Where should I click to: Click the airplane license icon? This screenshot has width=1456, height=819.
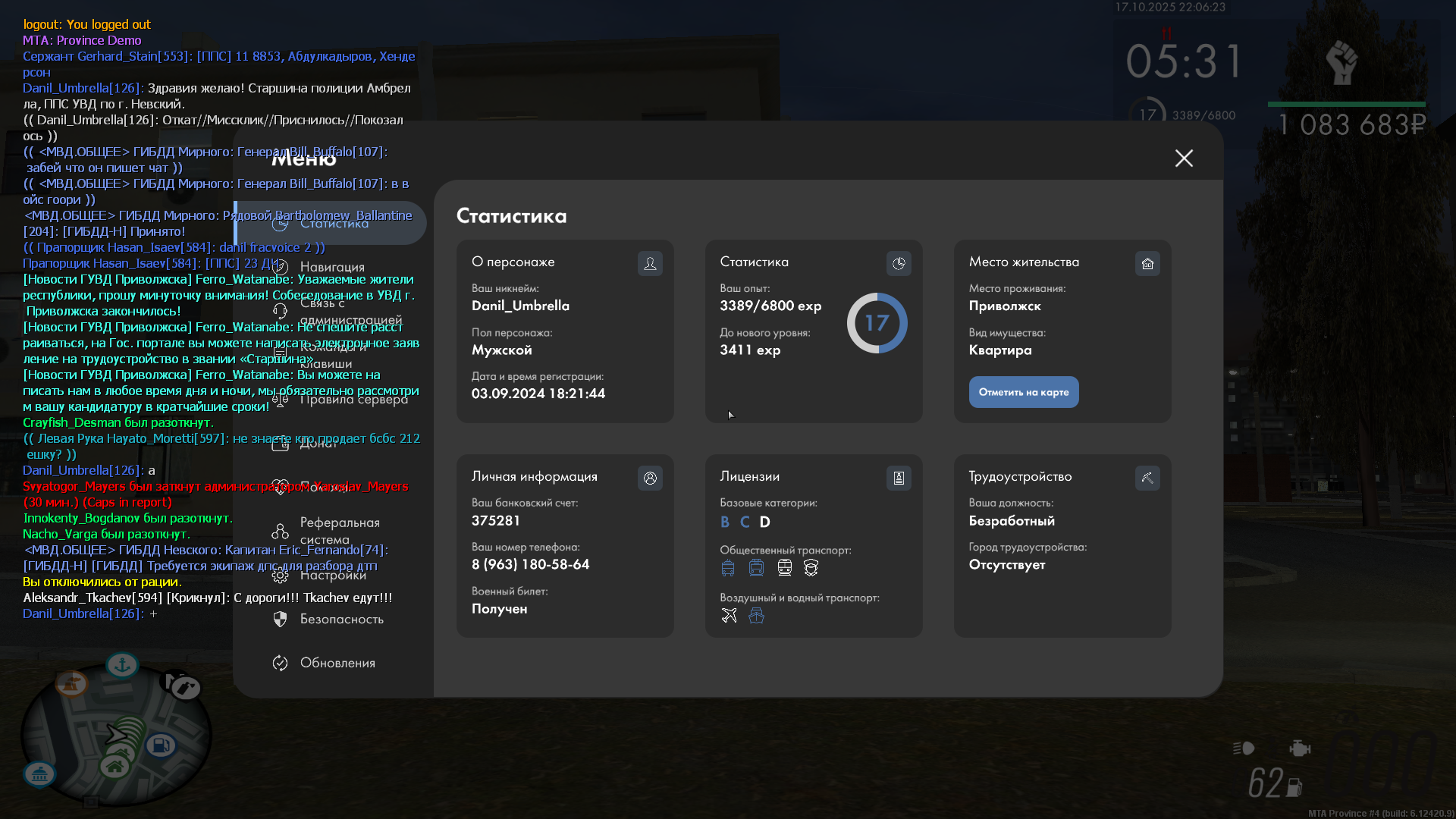coord(729,615)
